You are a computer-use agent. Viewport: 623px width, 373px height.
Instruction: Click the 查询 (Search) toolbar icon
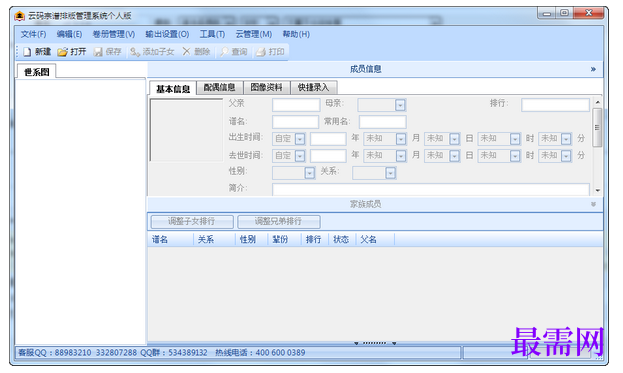point(224,52)
